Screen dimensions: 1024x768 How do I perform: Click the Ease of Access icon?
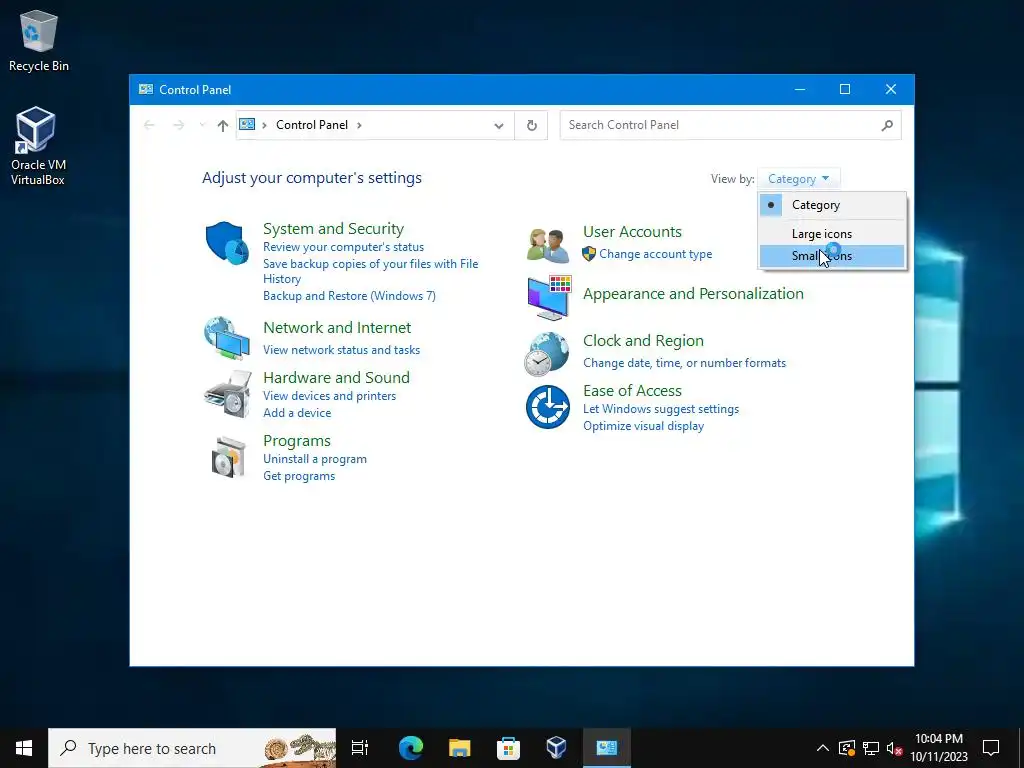(547, 407)
